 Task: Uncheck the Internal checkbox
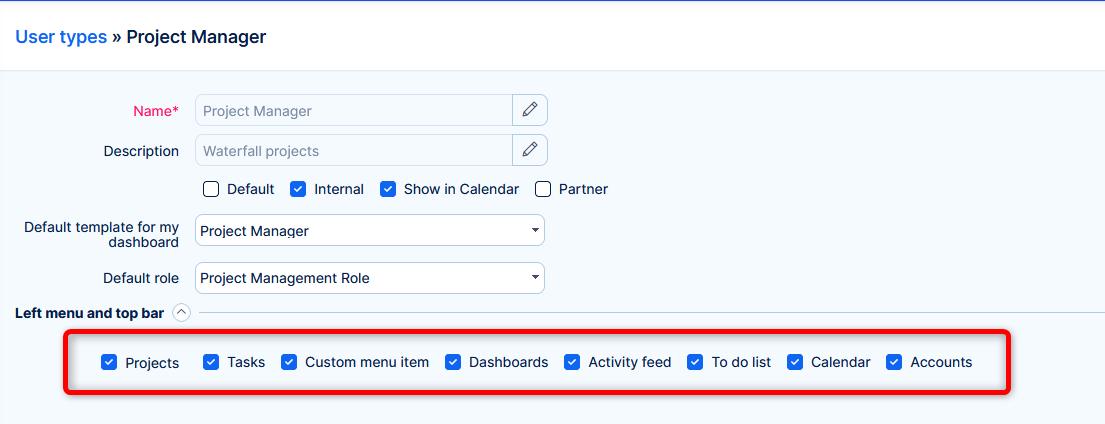click(x=298, y=189)
